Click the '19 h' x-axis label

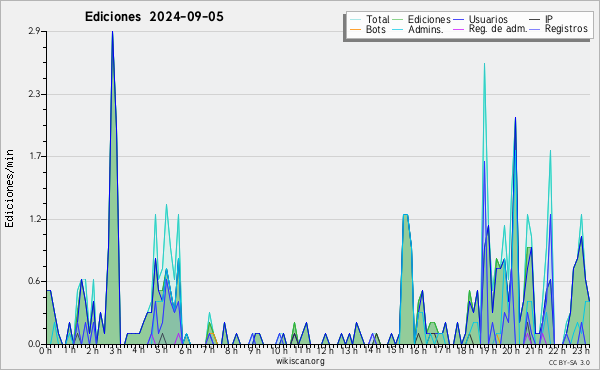tap(488, 351)
